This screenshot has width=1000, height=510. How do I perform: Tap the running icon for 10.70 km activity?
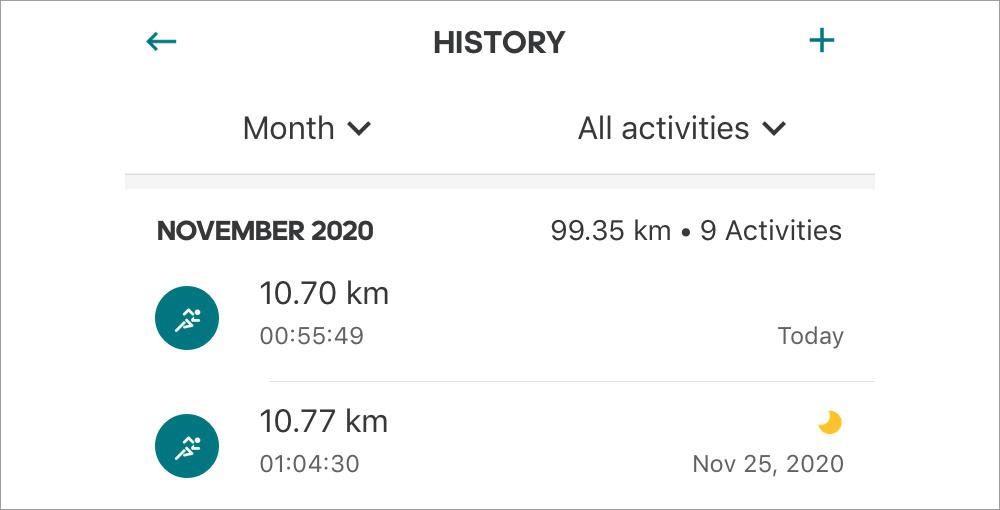pyautogui.click(x=187, y=317)
